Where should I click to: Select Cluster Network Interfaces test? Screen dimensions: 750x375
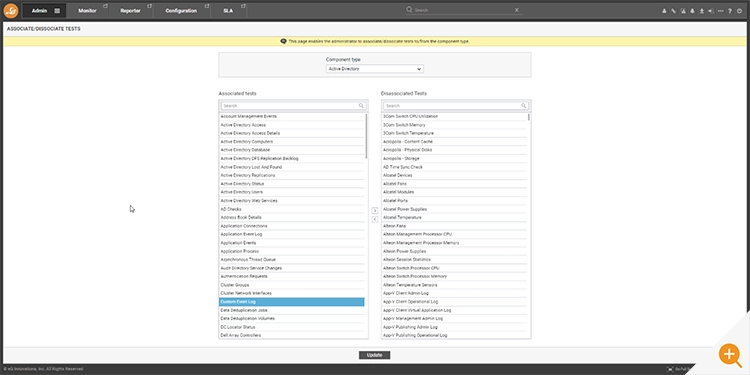point(292,293)
